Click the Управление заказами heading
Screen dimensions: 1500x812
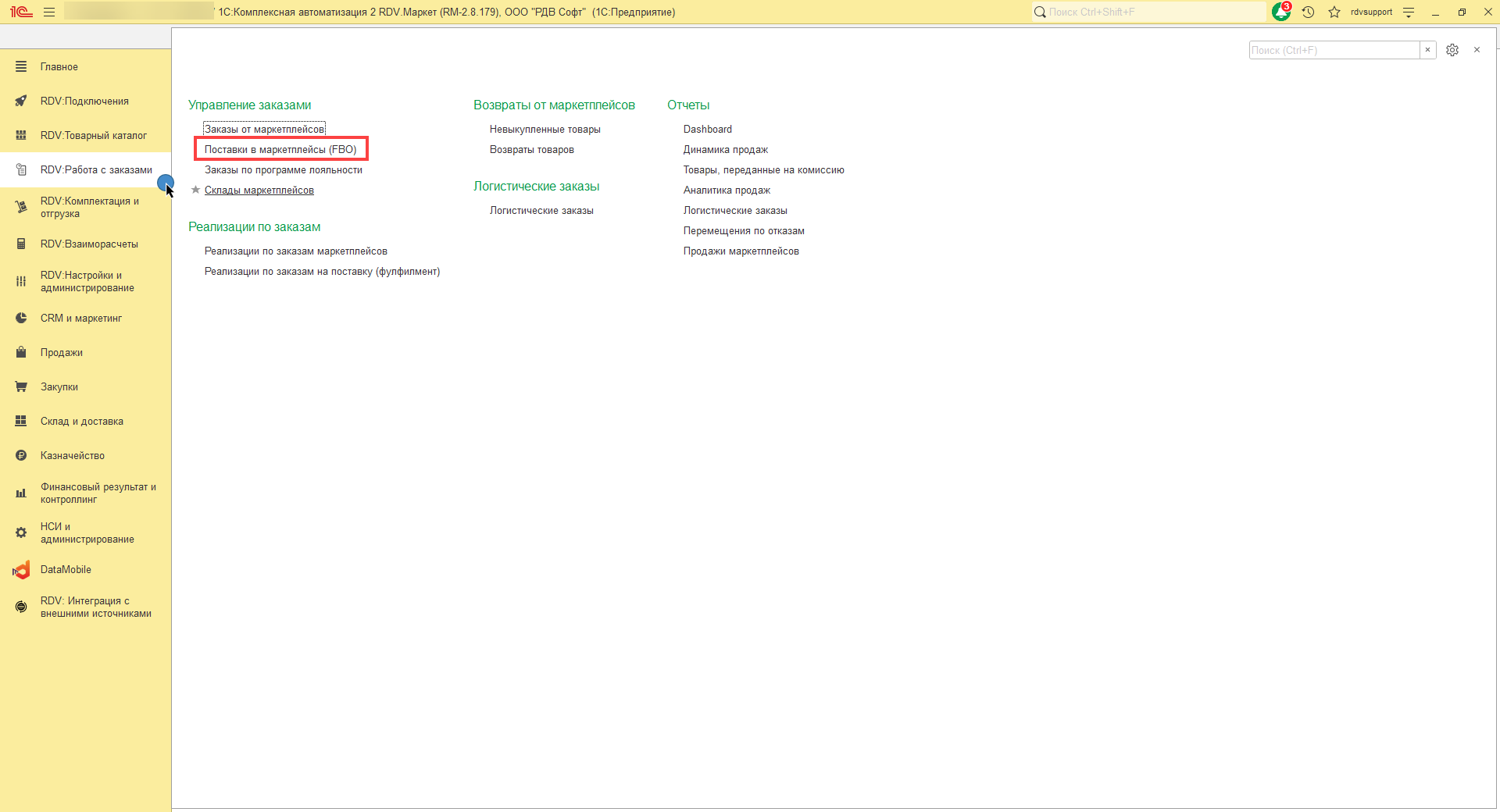coord(250,105)
